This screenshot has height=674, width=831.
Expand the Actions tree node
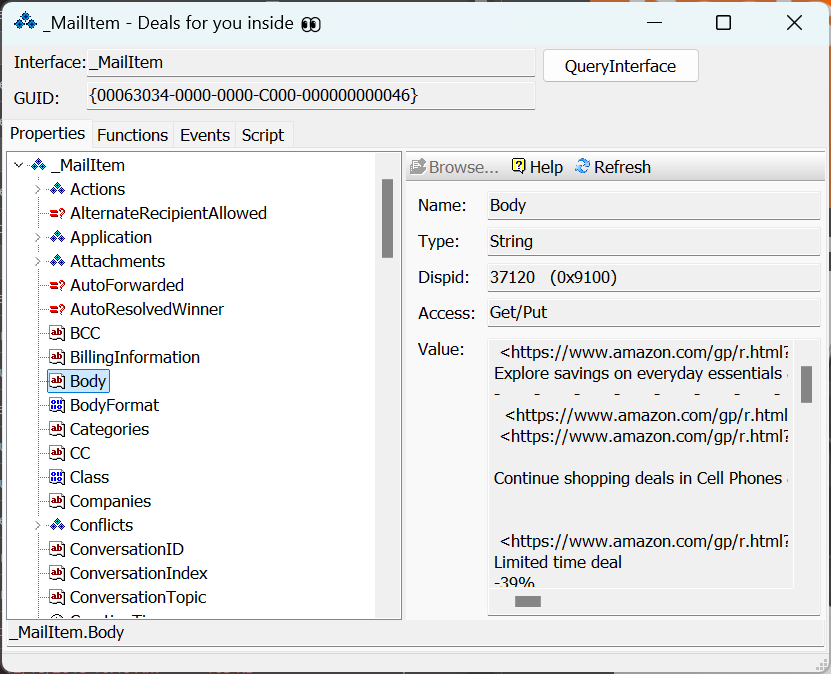click(x=38, y=189)
